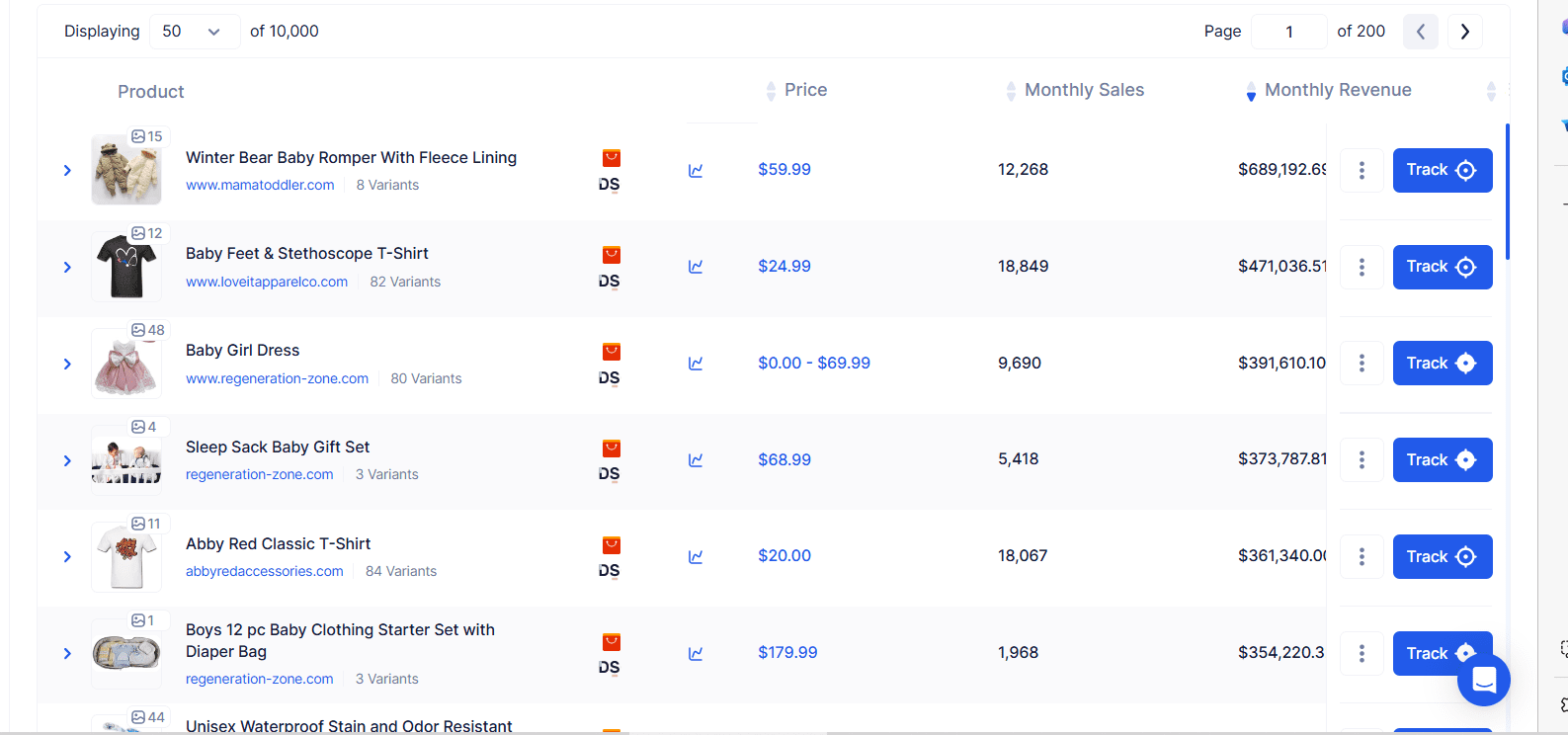Click the 82 Variants label
Screen dimensions: 1568x735
tap(405, 282)
